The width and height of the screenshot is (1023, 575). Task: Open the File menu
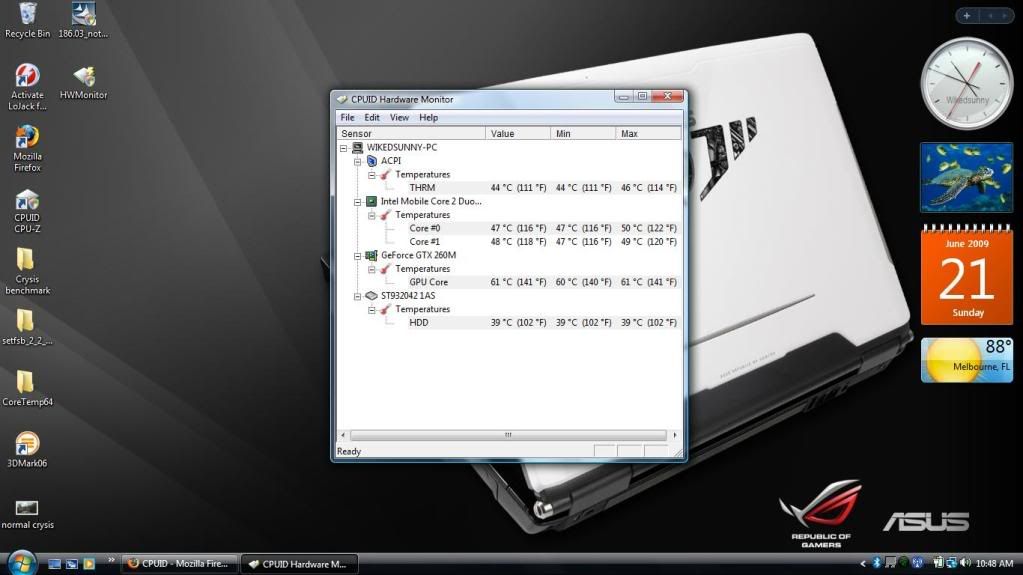[x=347, y=117]
